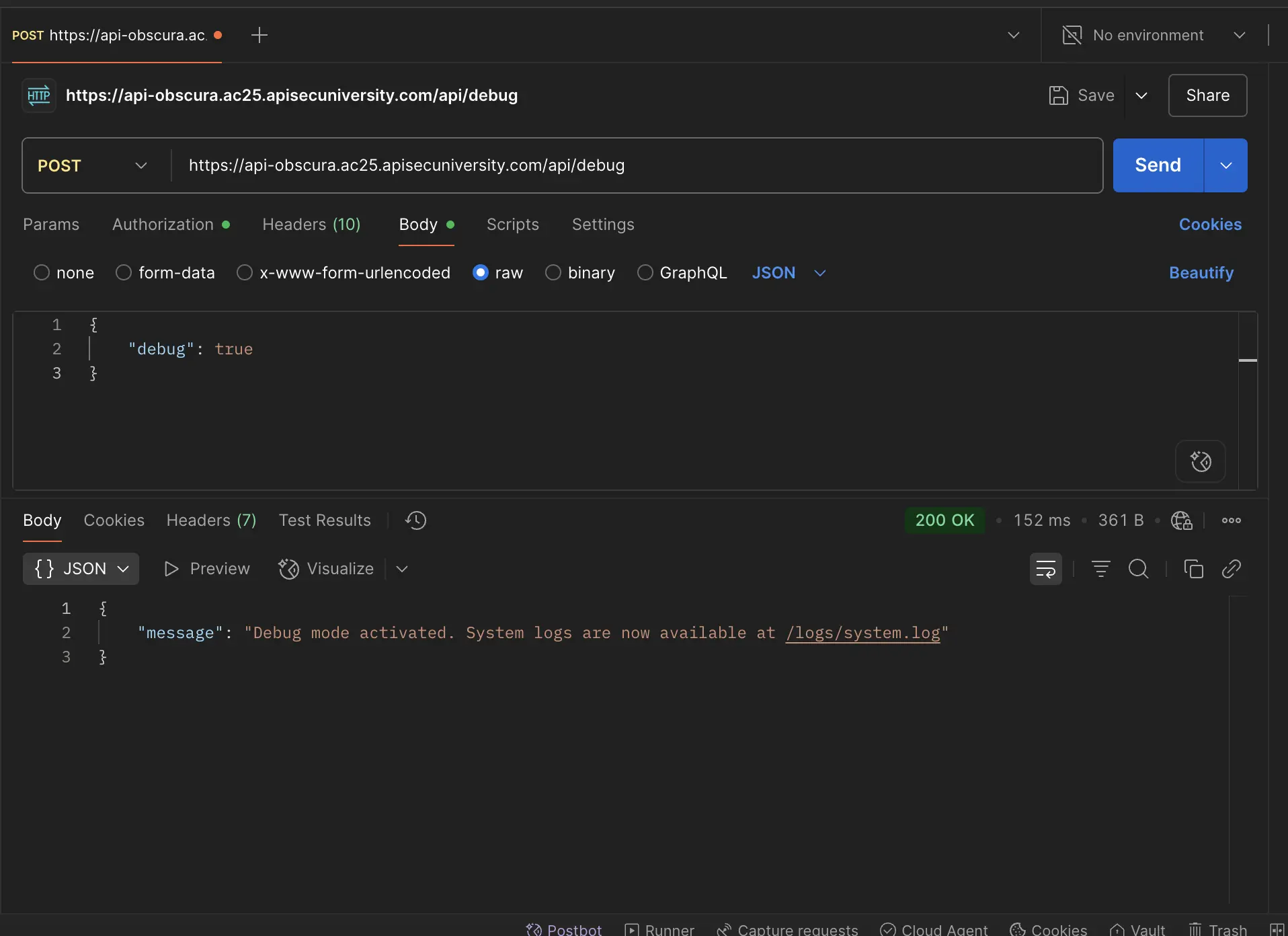Image resolution: width=1288 pixels, height=936 pixels.
Task: Click the status bar layout icon
Action: tap(1277, 929)
